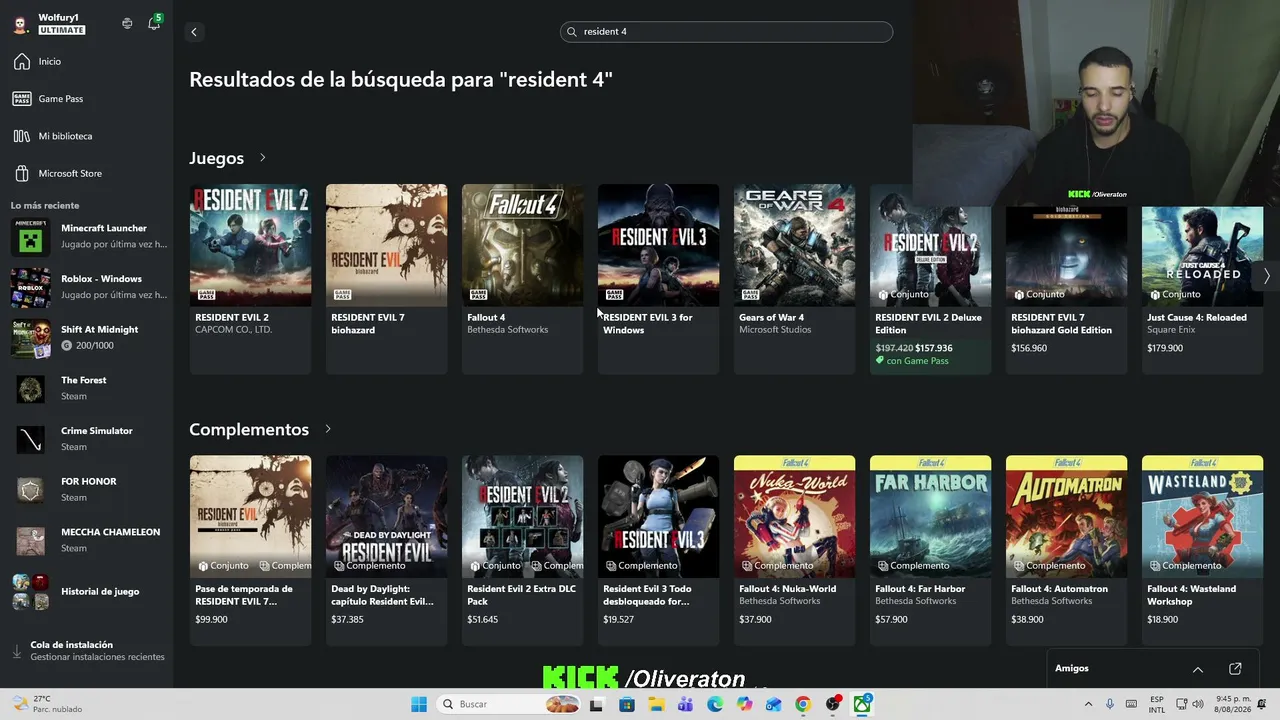Viewport: 1280px width, 720px height.
Task: Open Fallout 4: Far Harbor add-on
Action: point(930,551)
